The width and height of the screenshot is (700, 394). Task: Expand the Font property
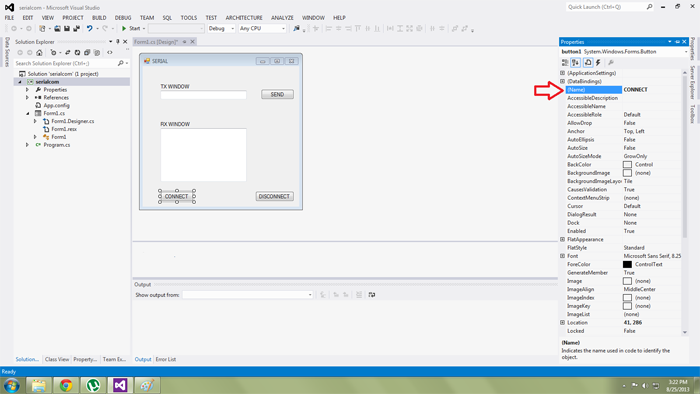(562, 256)
